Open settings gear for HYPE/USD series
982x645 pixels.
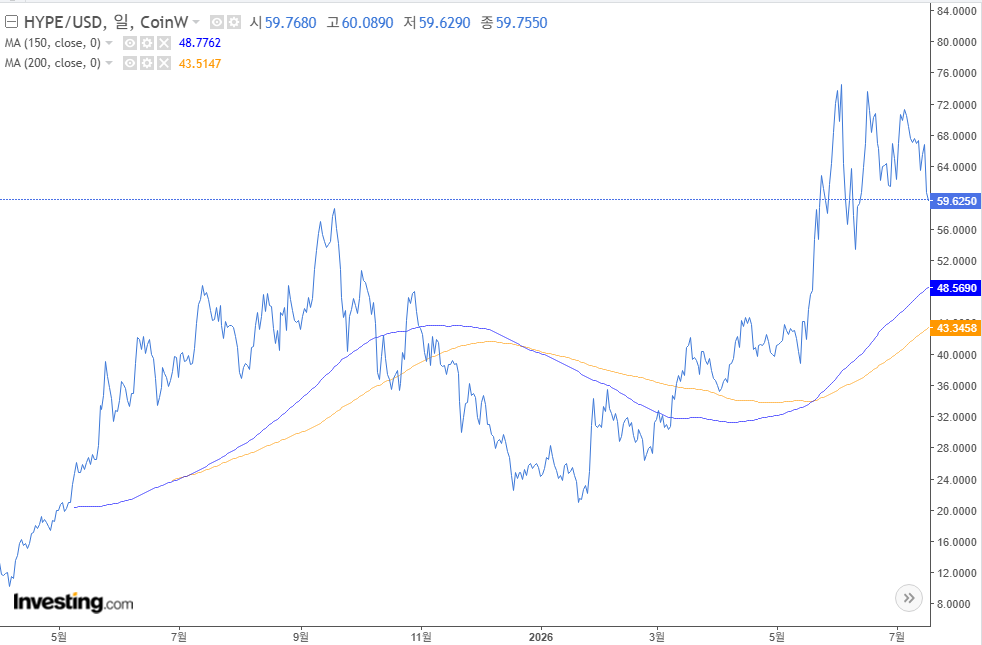tap(234, 23)
